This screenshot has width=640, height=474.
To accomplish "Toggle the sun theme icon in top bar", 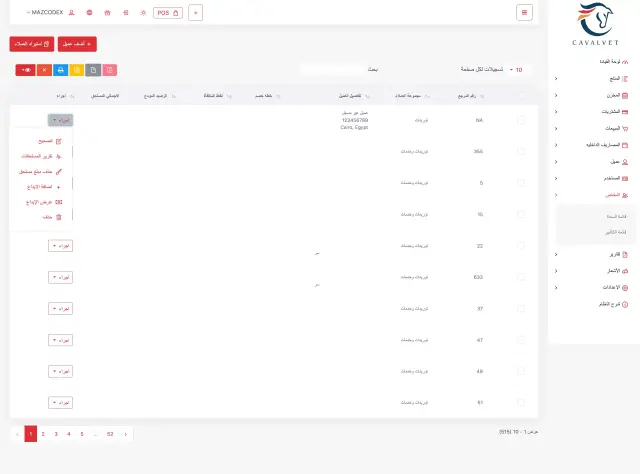I will tap(143, 13).
